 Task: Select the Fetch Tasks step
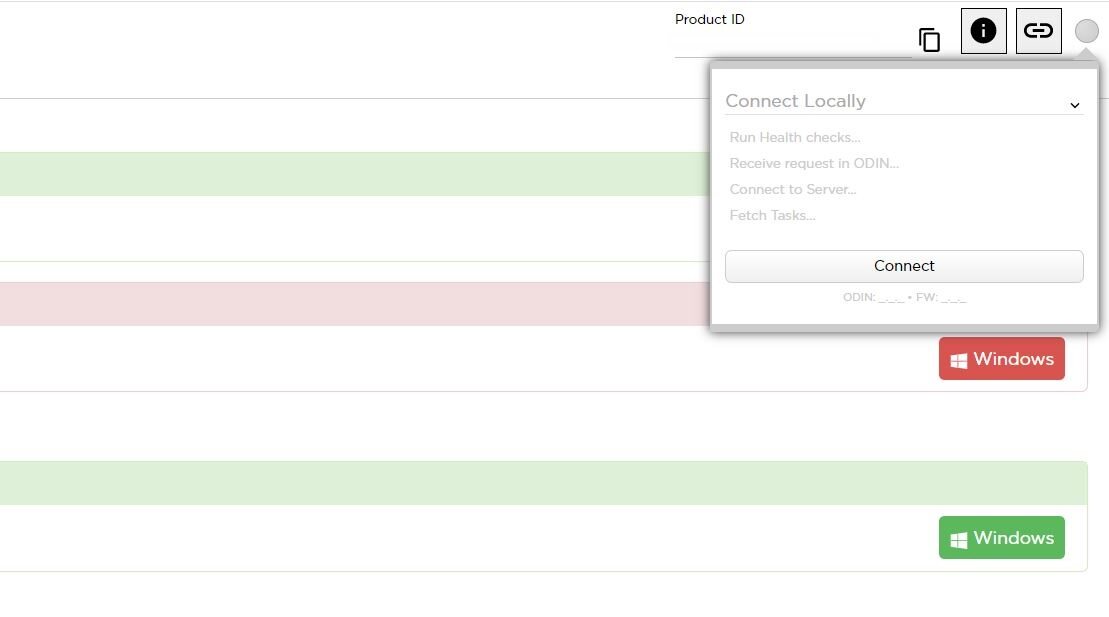click(x=772, y=215)
